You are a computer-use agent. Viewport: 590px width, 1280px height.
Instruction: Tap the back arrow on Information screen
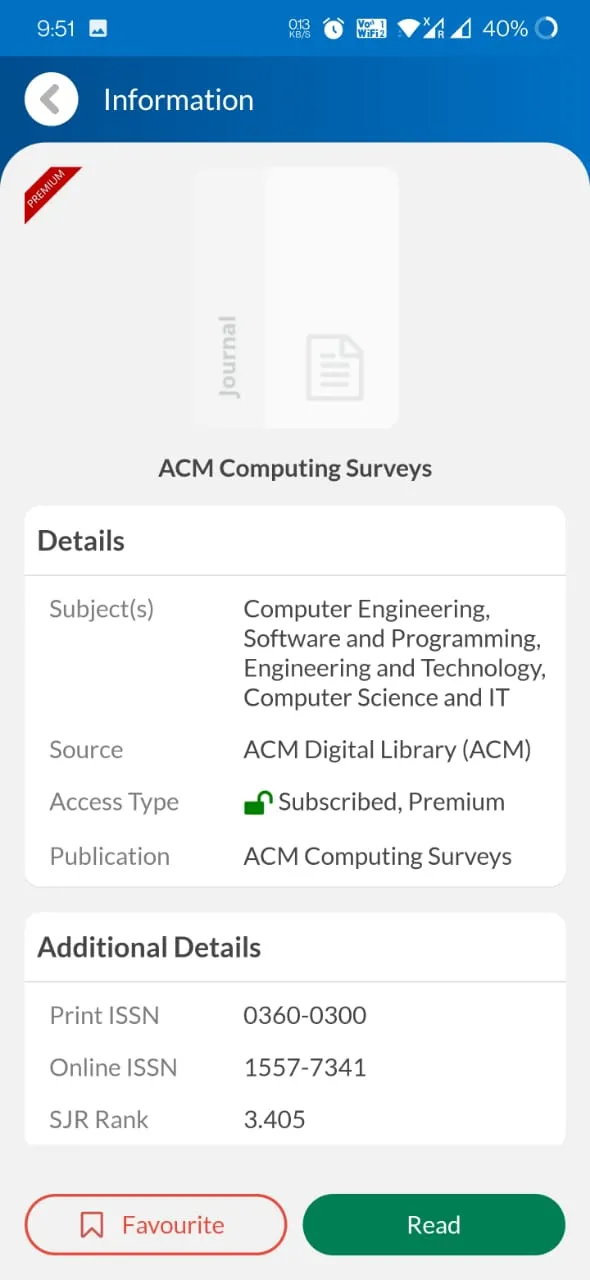51,98
